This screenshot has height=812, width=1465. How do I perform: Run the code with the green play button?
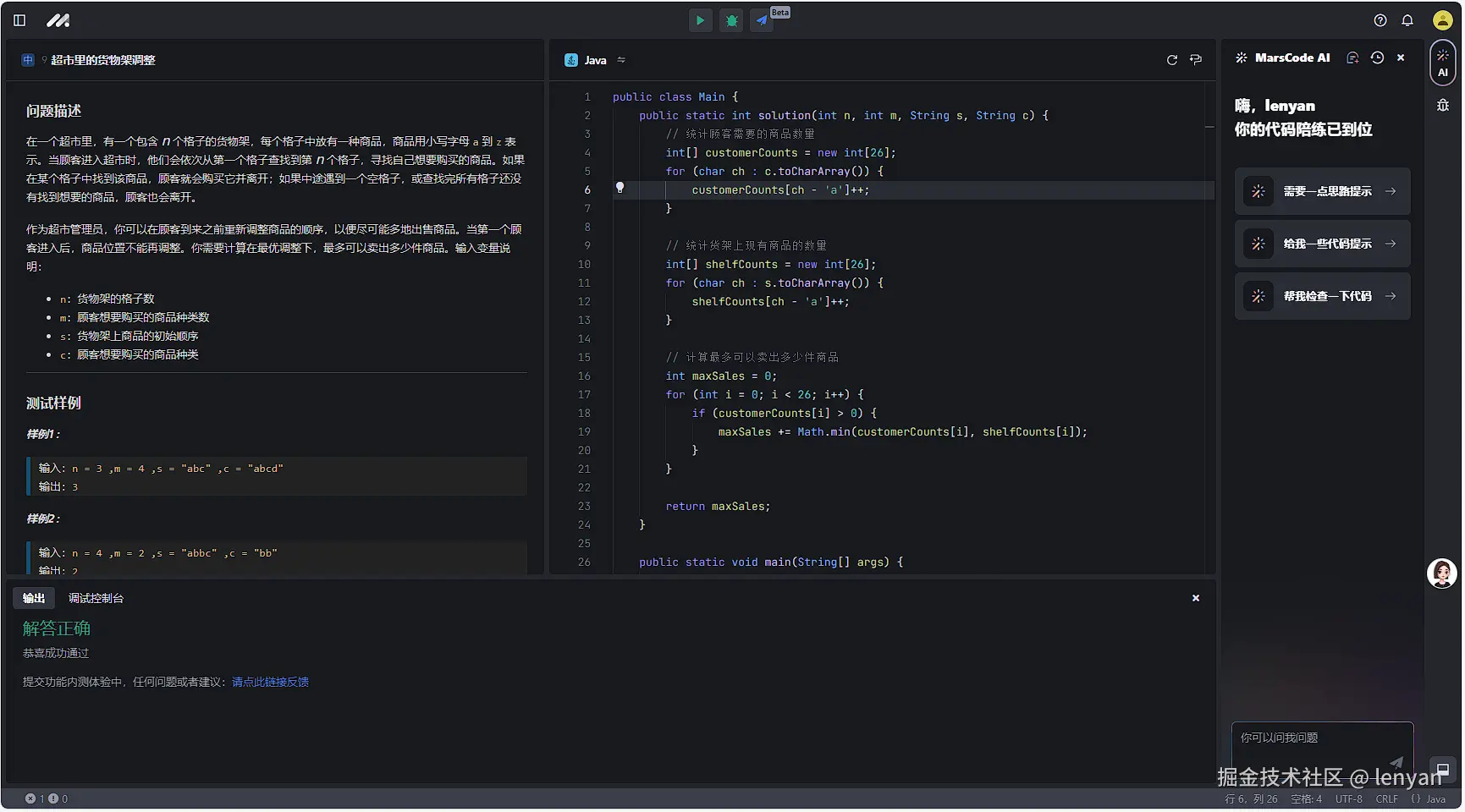click(700, 20)
